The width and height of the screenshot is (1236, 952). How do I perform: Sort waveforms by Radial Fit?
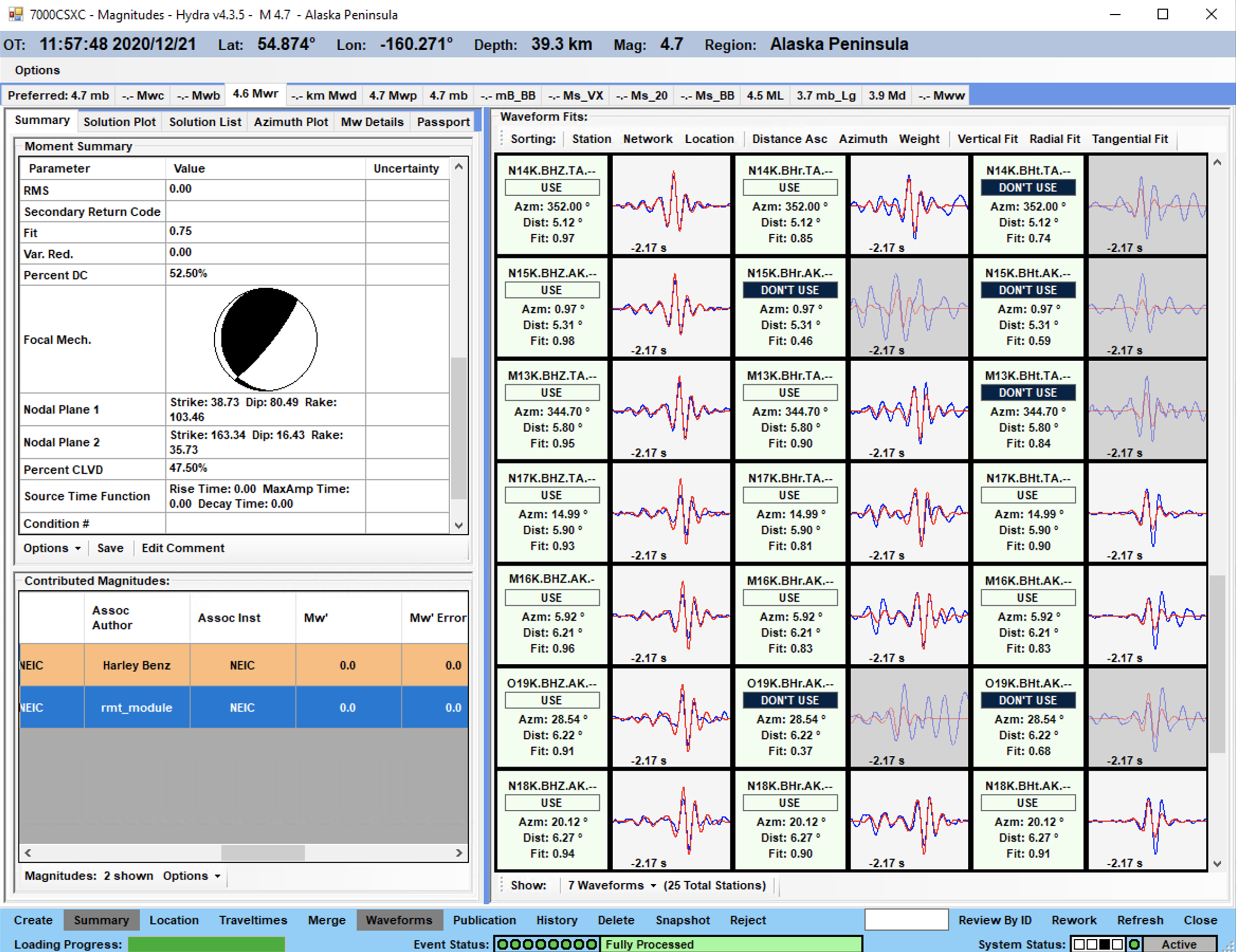coord(1055,139)
